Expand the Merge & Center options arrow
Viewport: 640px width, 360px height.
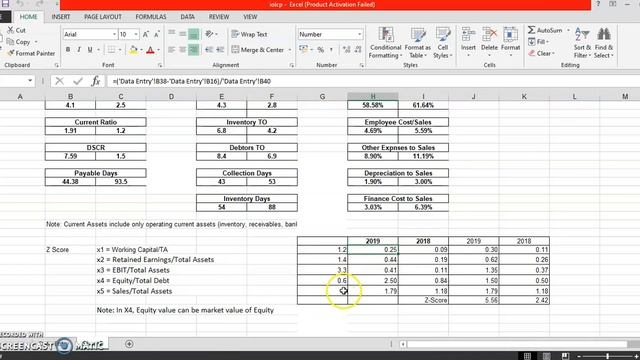click(x=290, y=50)
